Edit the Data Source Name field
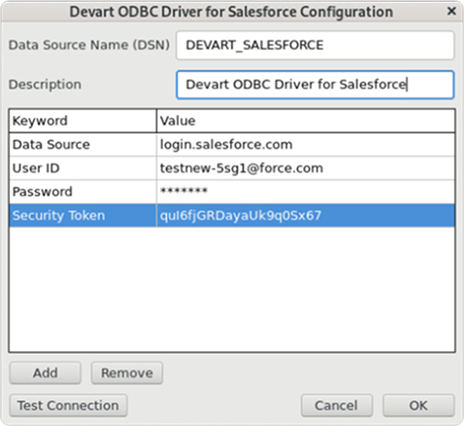The width and height of the screenshot is (464, 426). [315, 45]
